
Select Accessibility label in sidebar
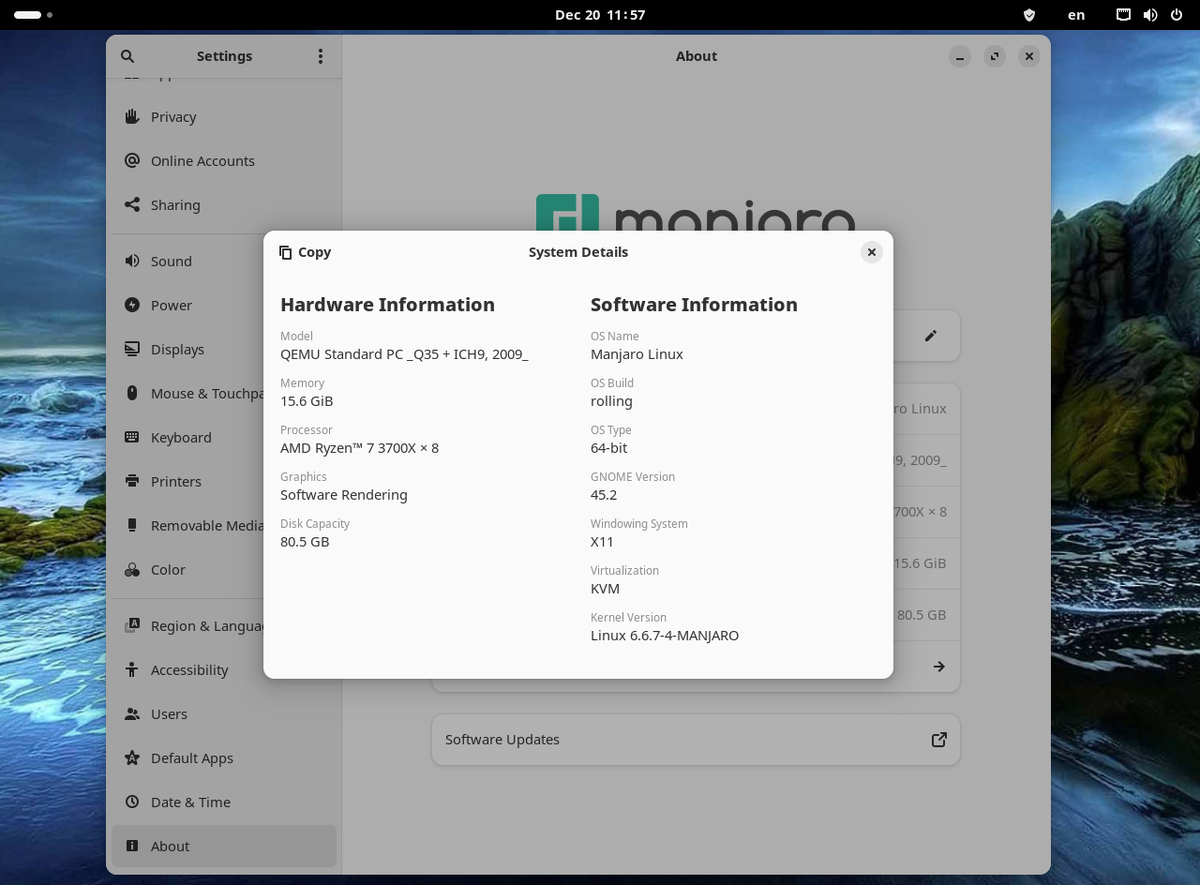190,670
